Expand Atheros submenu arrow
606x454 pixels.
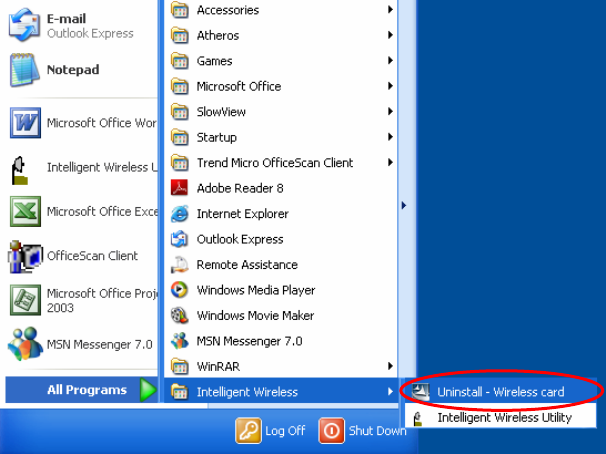point(390,35)
